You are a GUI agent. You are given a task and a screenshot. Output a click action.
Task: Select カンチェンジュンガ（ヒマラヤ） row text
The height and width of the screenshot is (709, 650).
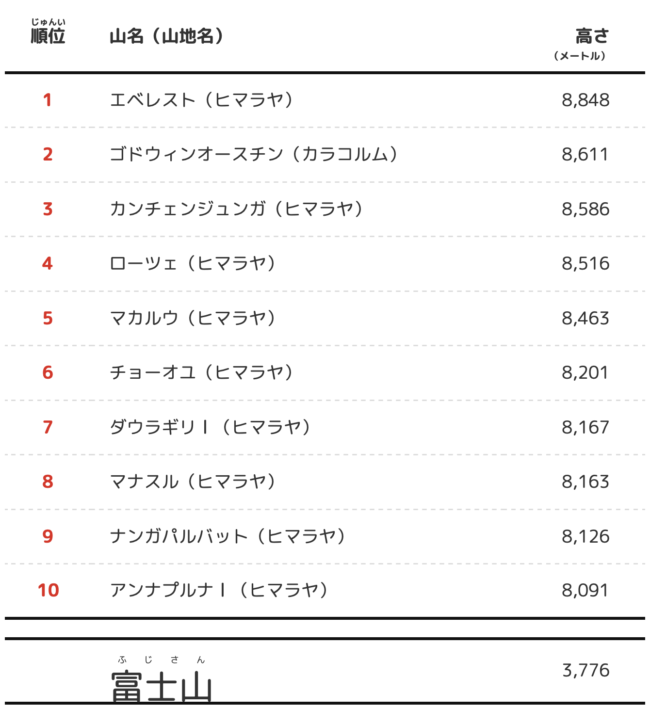236,209
